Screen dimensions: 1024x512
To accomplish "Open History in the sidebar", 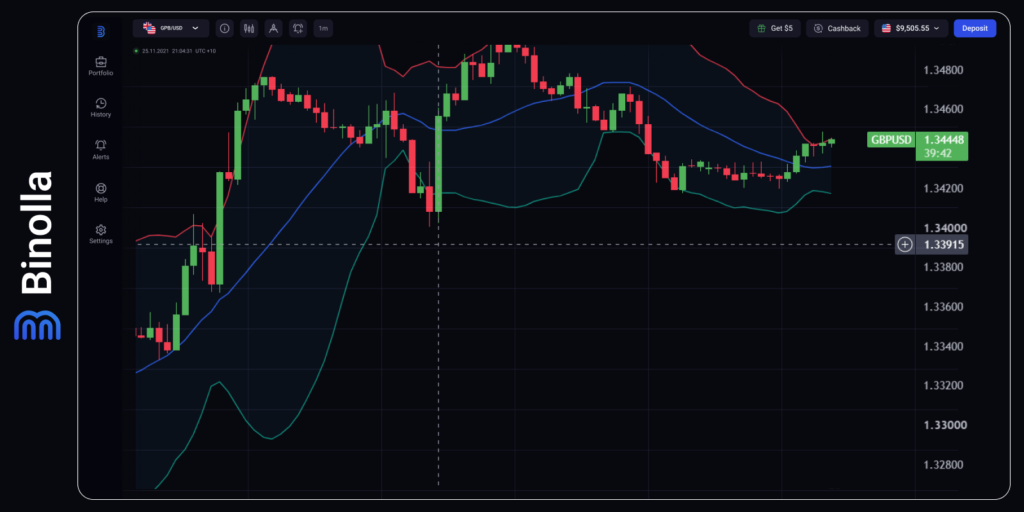I will click(x=101, y=108).
